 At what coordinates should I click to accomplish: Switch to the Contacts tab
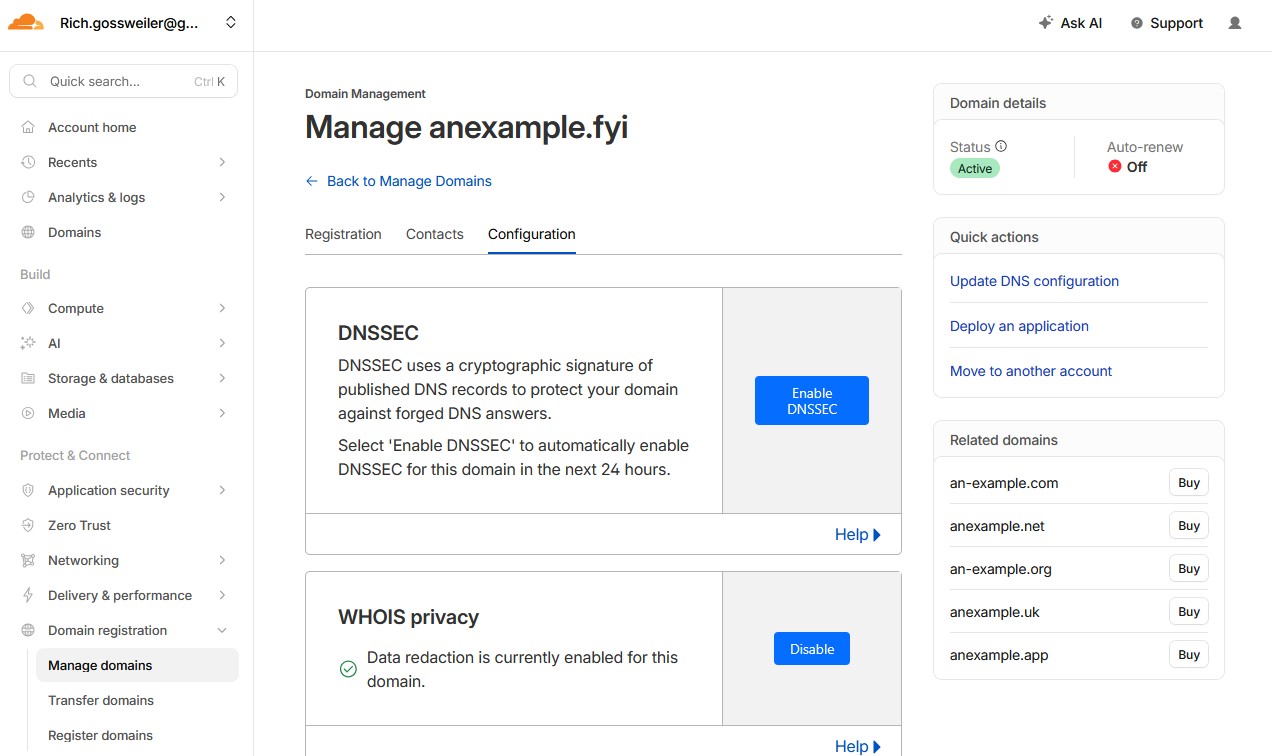coord(434,234)
